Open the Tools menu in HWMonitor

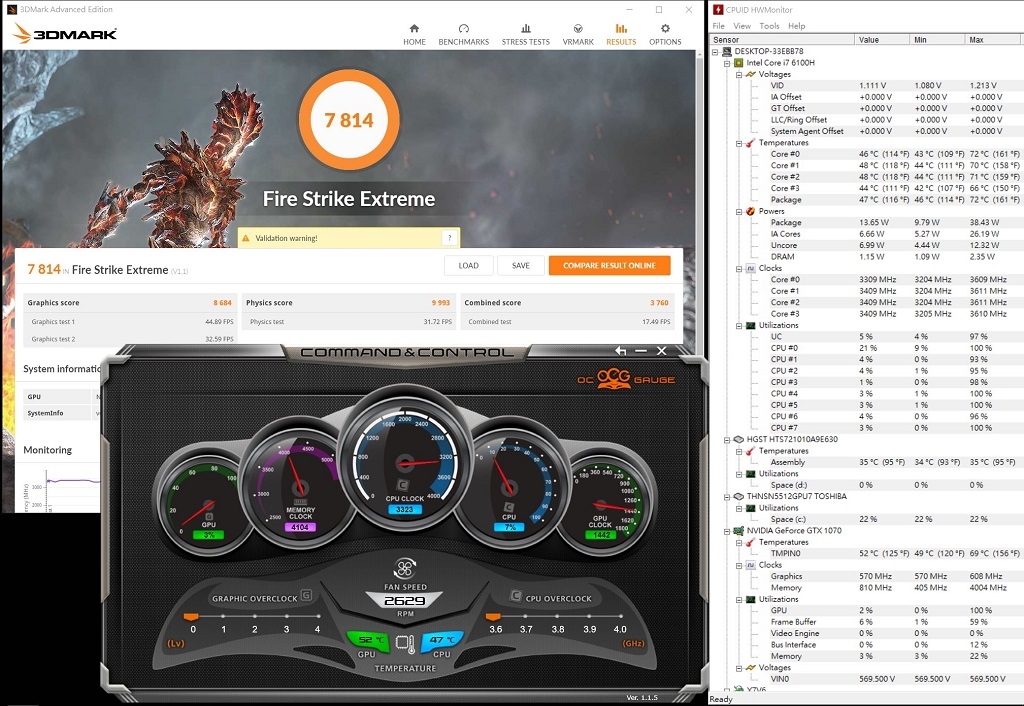tap(769, 26)
